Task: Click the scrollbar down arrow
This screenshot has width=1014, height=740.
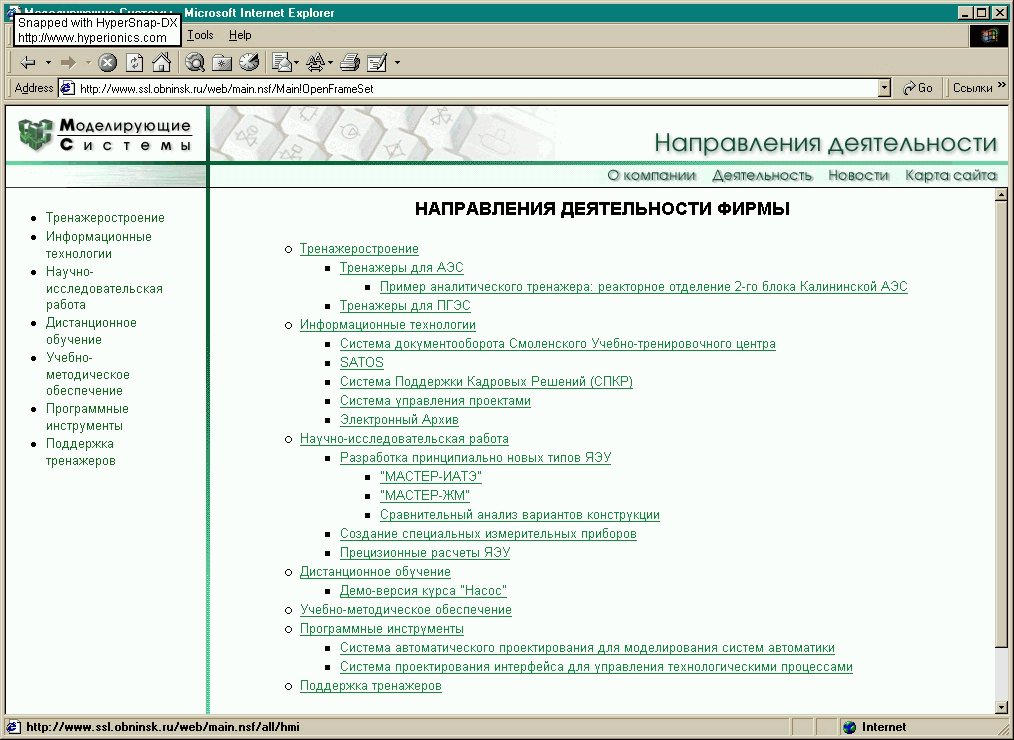Action: [1001, 707]
